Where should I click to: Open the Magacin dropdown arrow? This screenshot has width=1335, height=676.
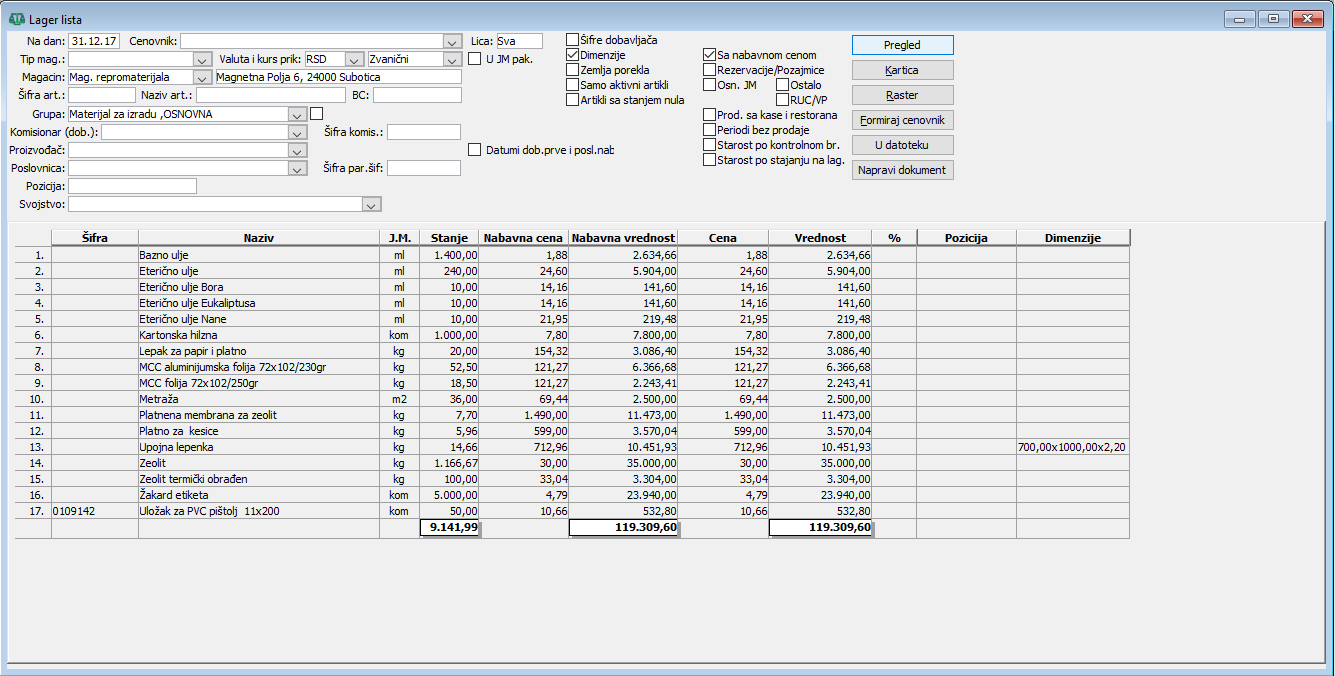pyautogui.click(x=202, y=77)
